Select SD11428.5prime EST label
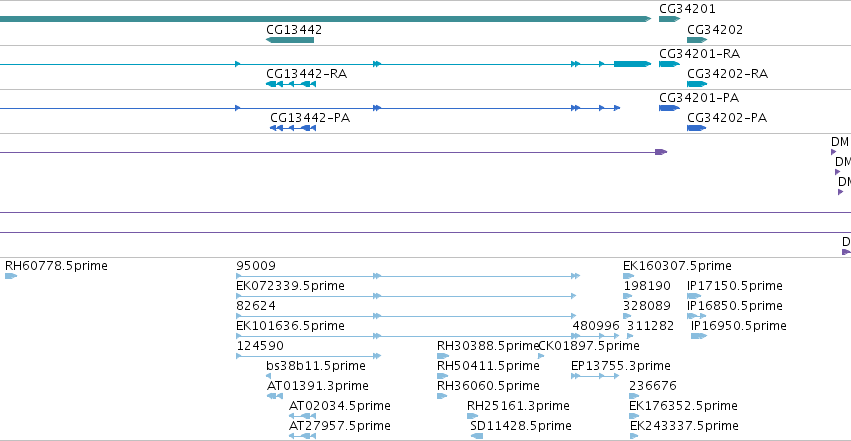 [x=521, y=426]
